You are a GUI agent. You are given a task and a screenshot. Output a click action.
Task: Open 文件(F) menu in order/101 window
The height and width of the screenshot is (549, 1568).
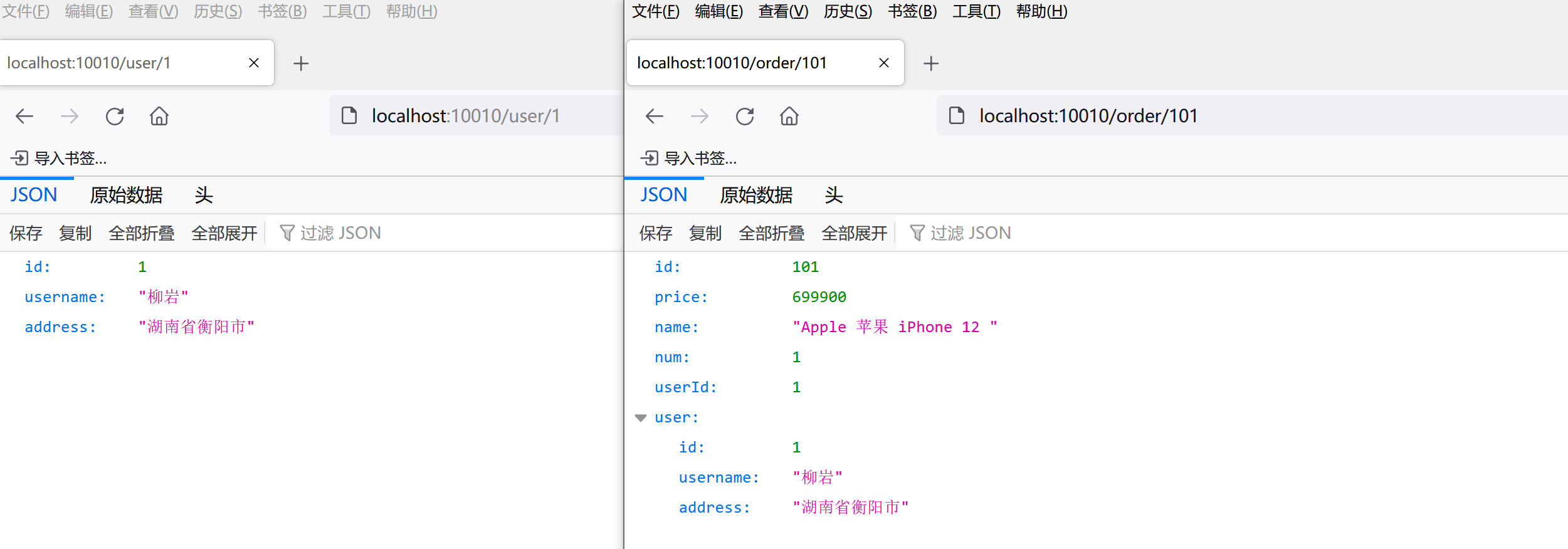pos(656,11)
